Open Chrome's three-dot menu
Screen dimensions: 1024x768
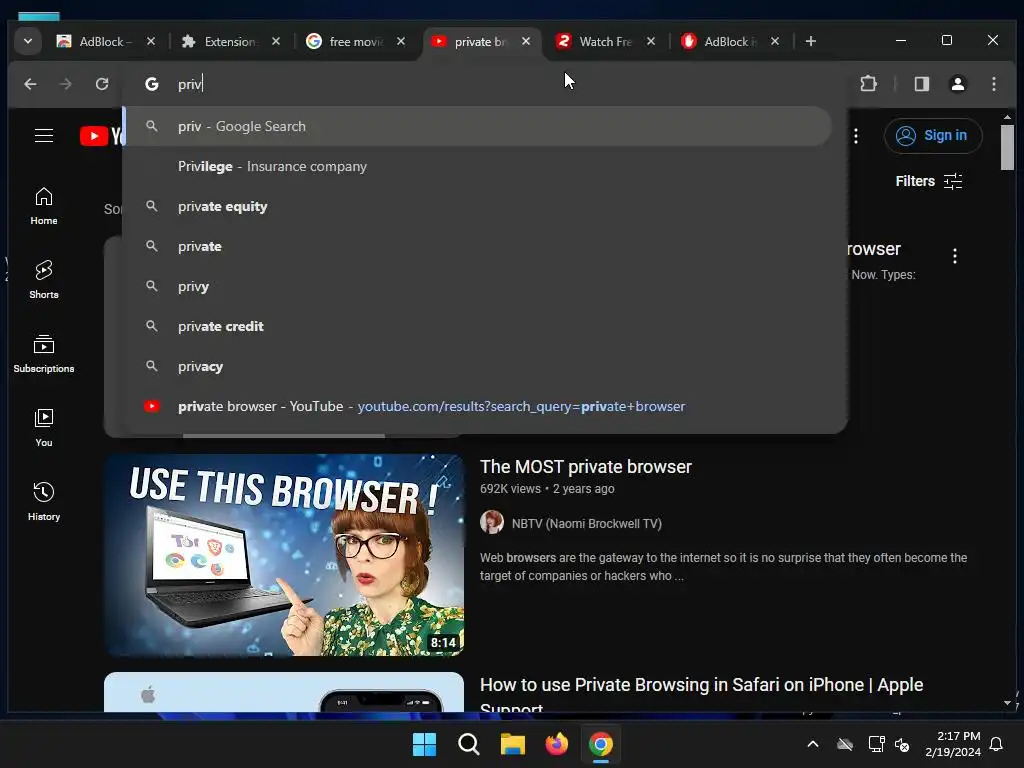[x=993, y=84]
